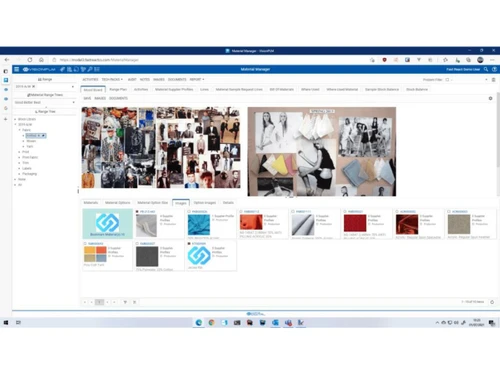500x375 pixels.
Task: Toggle the checkbox on the orange fabric card
Action: coord(241,211)
